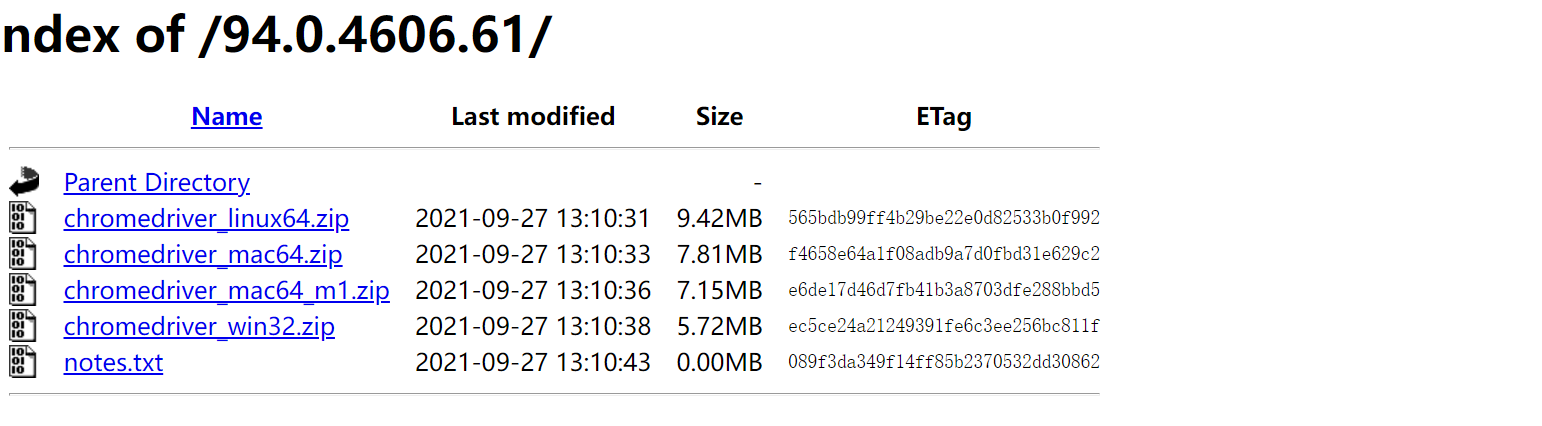Click the file icon beside chromedriver_linux64.zip
This screenshot has height=426, width=1542.
tap(23, 218)
